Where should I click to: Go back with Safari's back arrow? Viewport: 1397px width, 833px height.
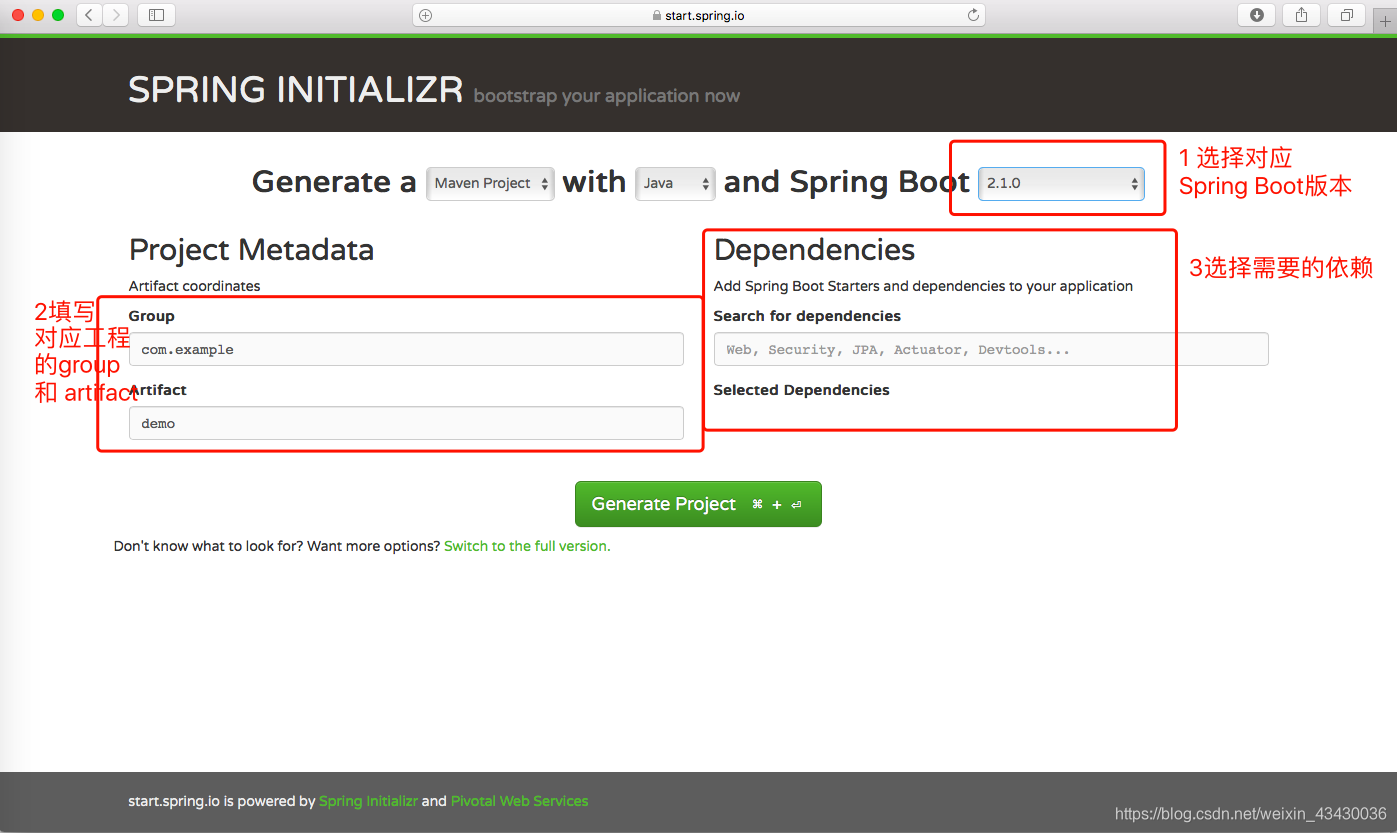point(89,15)
